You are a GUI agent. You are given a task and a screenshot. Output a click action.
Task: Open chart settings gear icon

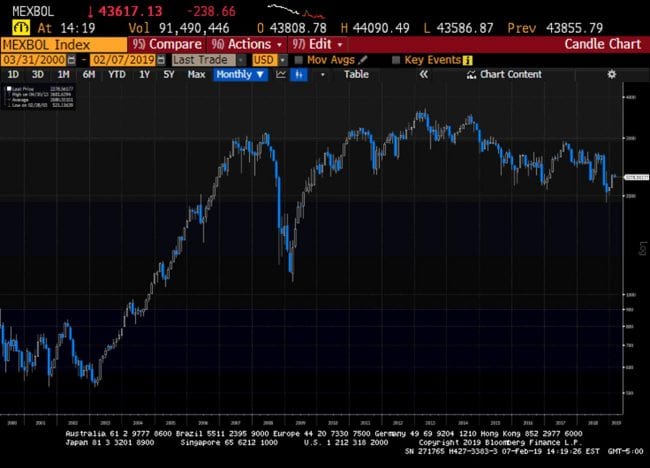611,75
